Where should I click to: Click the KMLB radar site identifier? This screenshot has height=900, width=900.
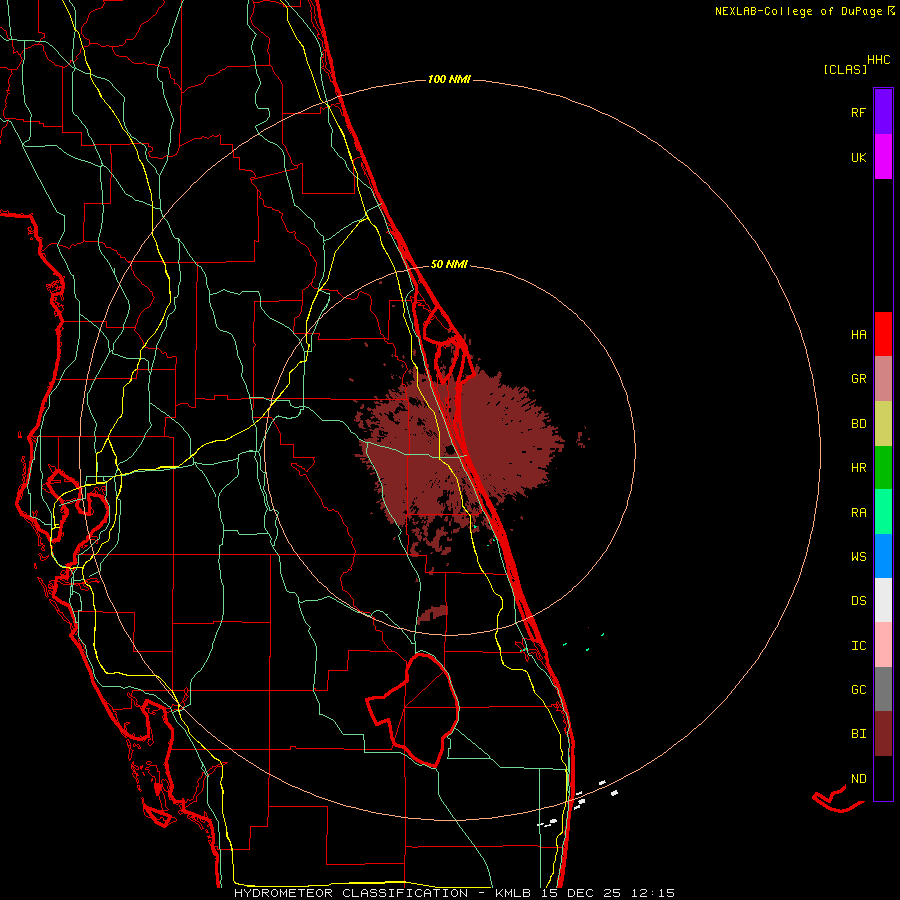[515, 893]
